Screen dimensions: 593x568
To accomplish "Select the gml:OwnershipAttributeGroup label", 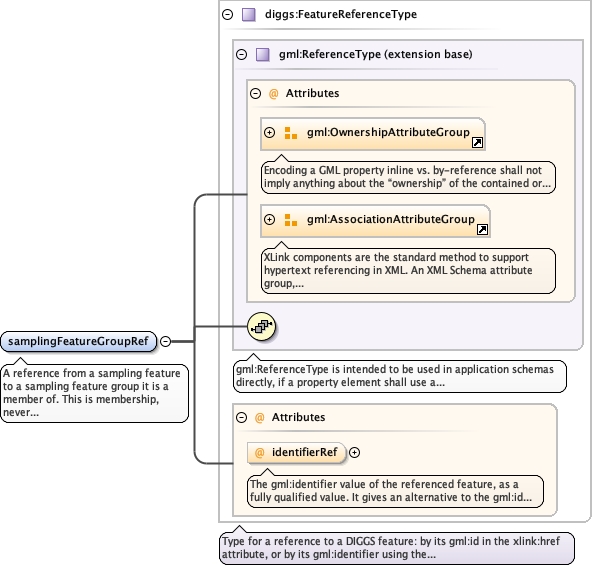I will coord(388,132).
